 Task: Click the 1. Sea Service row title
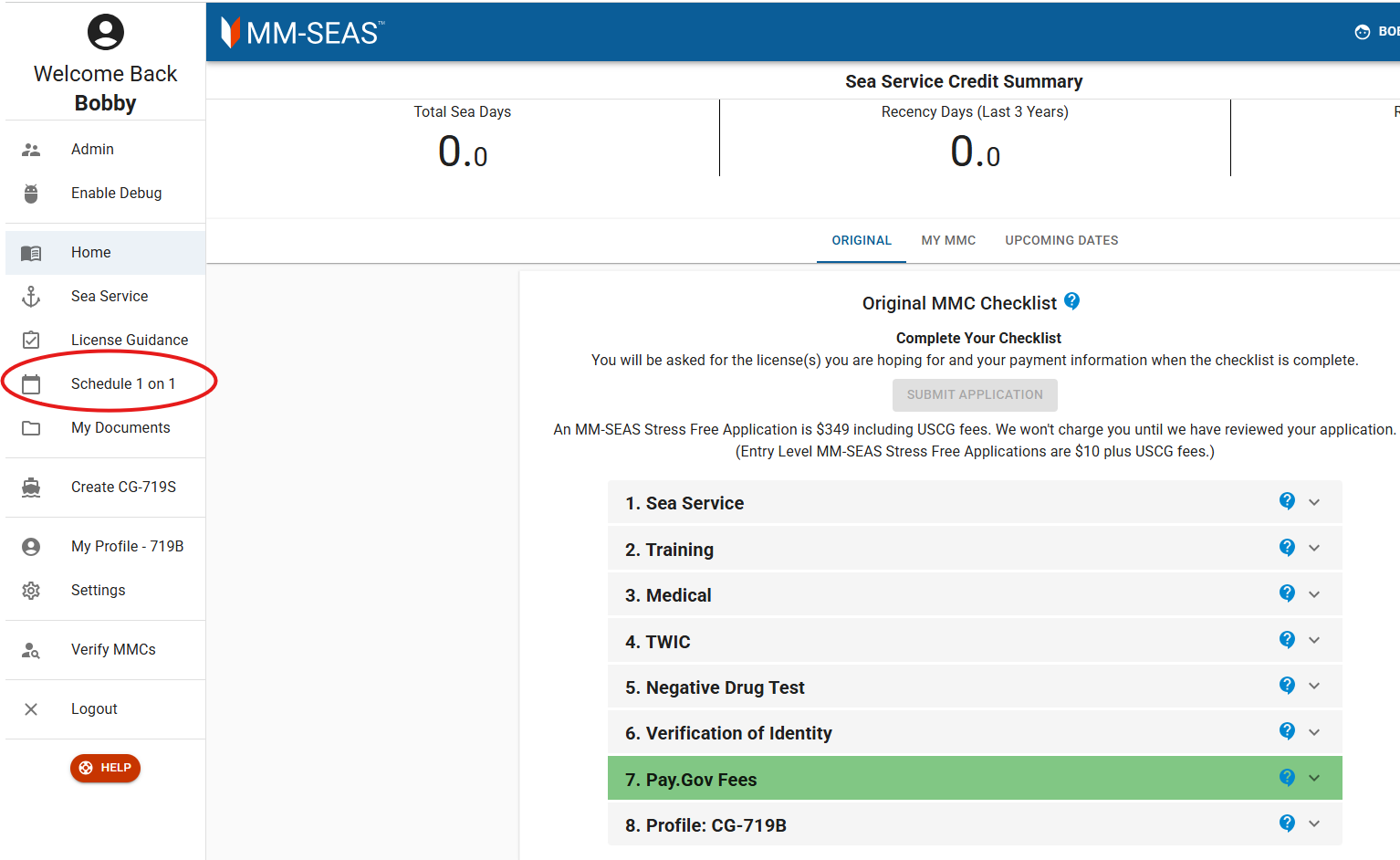(x=684, y=503)
